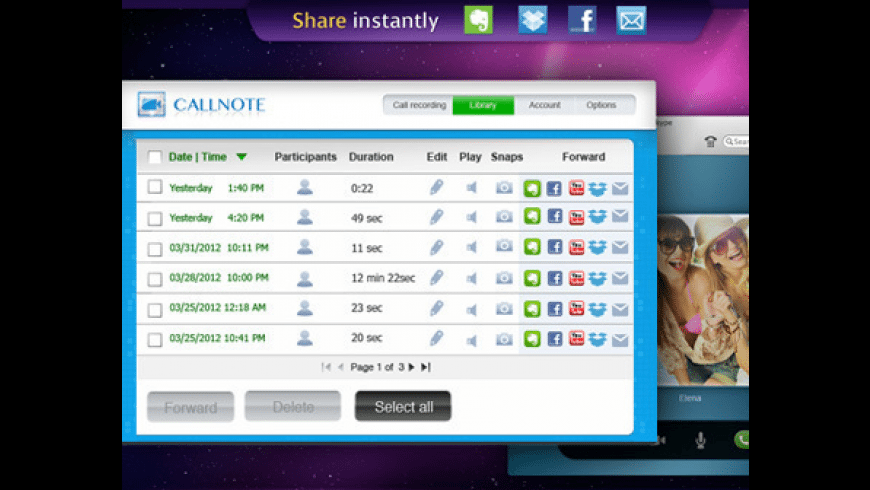Upload the 4:20 PM recording to YouTube
This screenshot has height=490, width=870.
coord(576,217)
